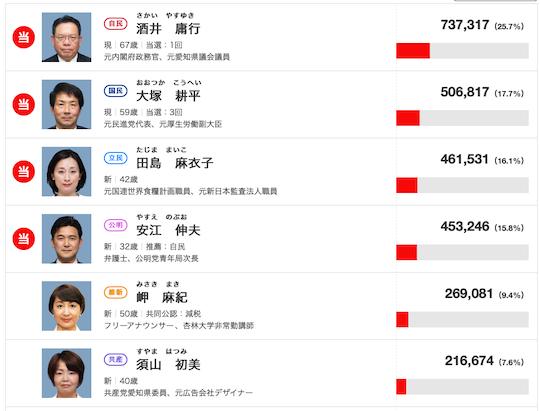This screenshot has height=411, width=540.
Task: Select the name 岬 麻紀
Action: [x=162, y=297]
